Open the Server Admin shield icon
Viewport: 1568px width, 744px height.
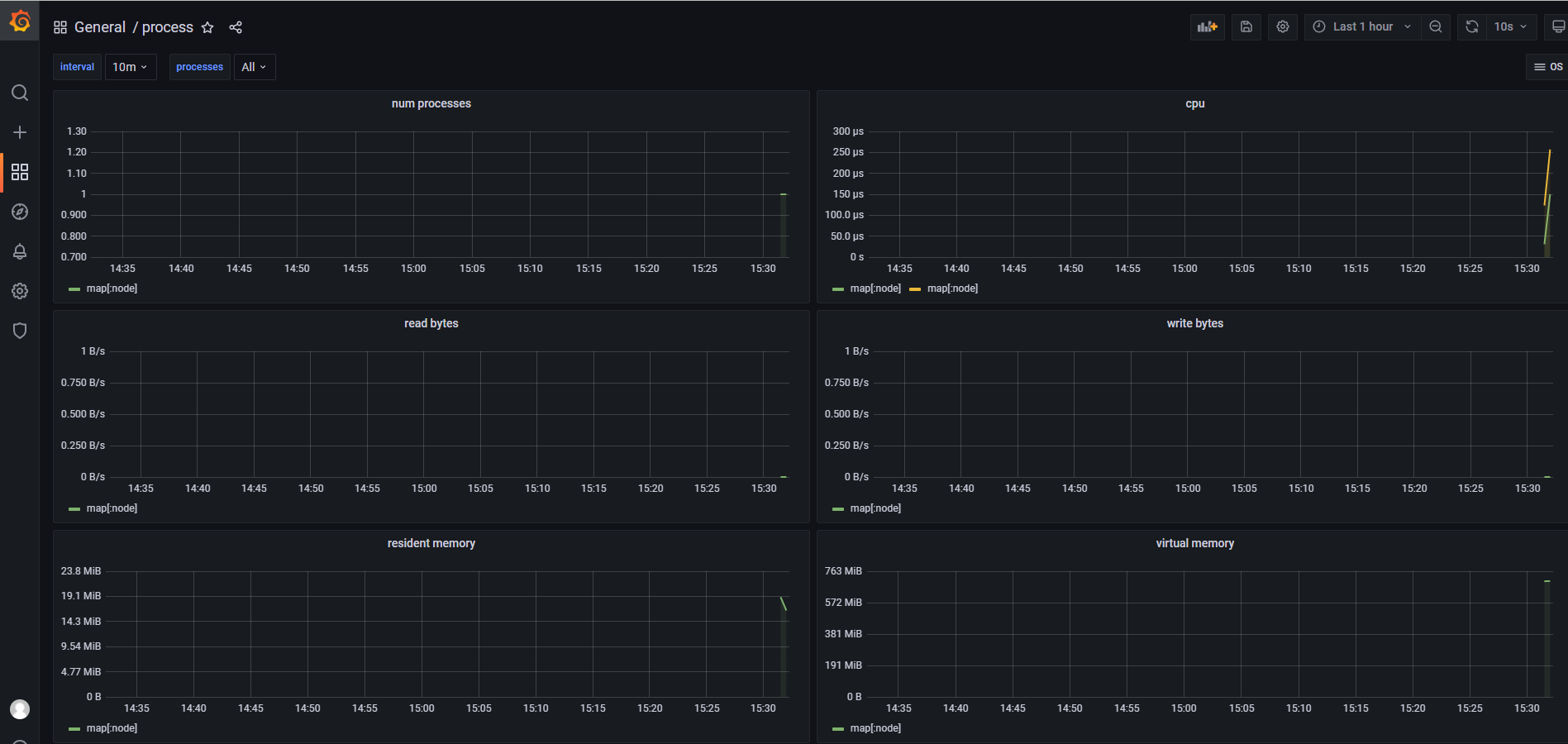(x=20, y=331)
